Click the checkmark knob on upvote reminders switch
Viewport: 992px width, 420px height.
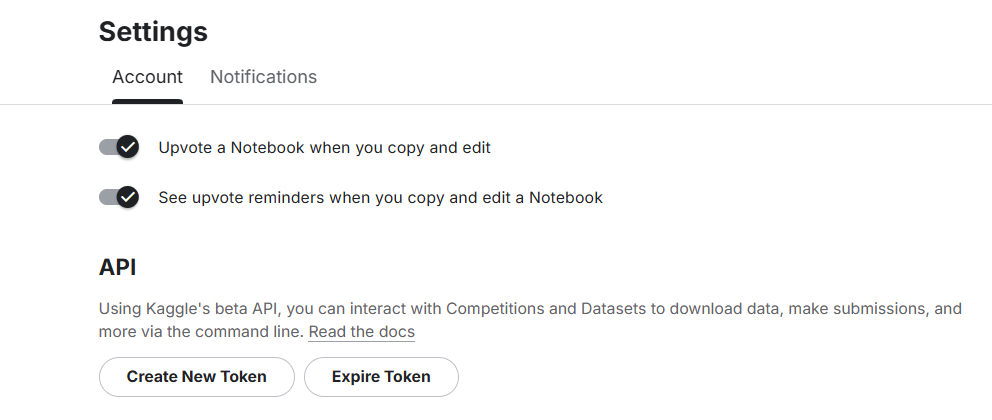127,197
